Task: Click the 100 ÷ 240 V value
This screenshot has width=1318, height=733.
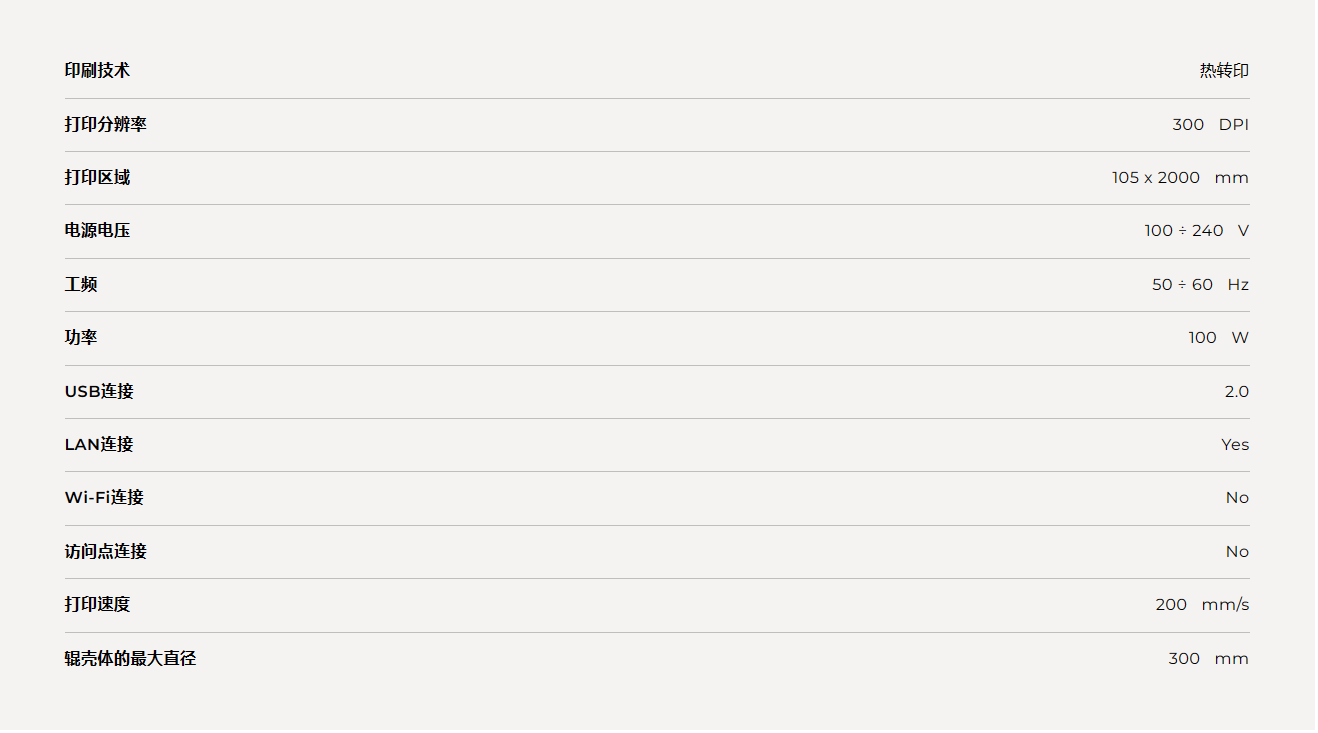Action: (1196, 231)
